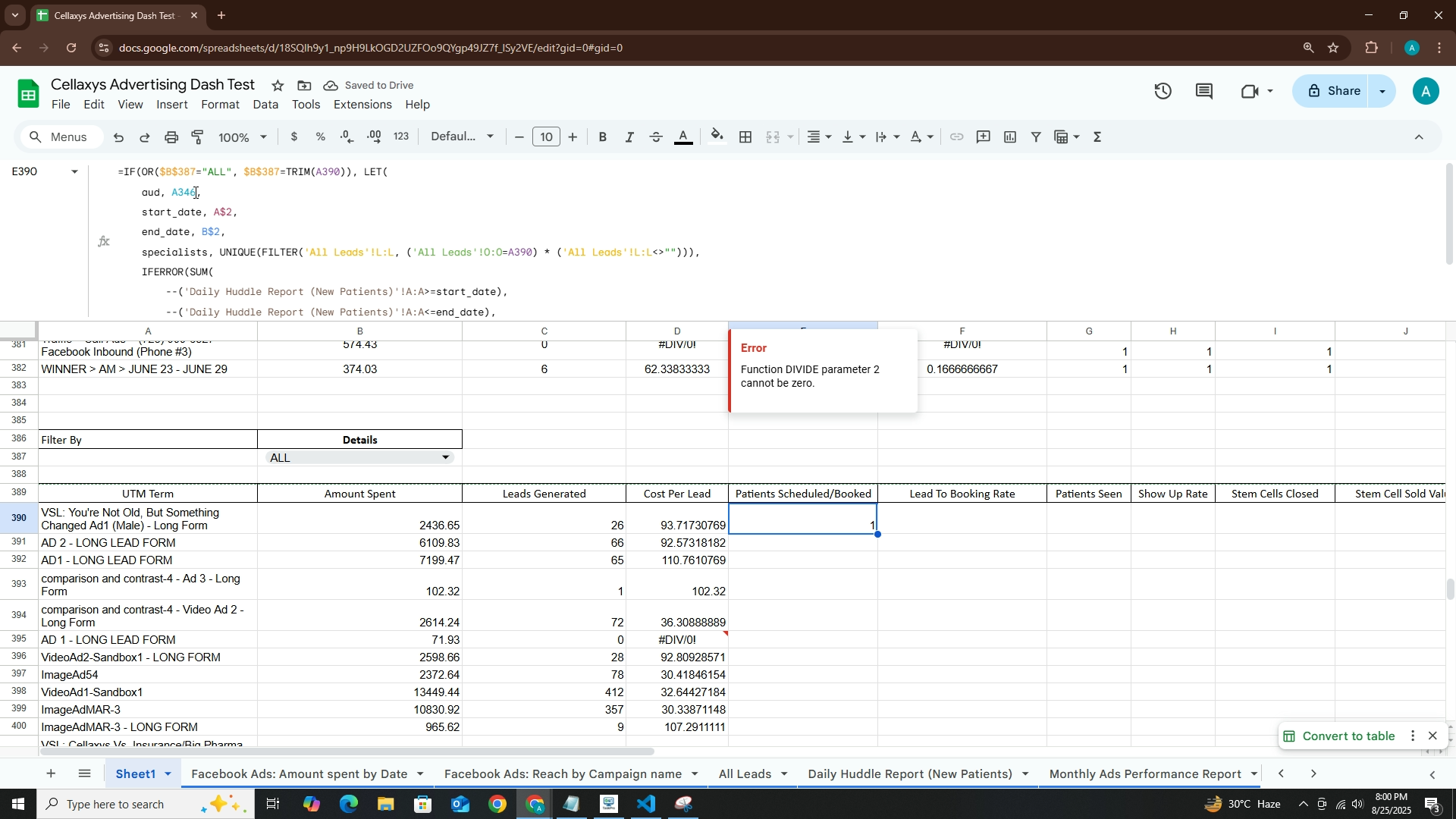
Task: Toggle italic formatting
Action: click(x=629, y=137)
